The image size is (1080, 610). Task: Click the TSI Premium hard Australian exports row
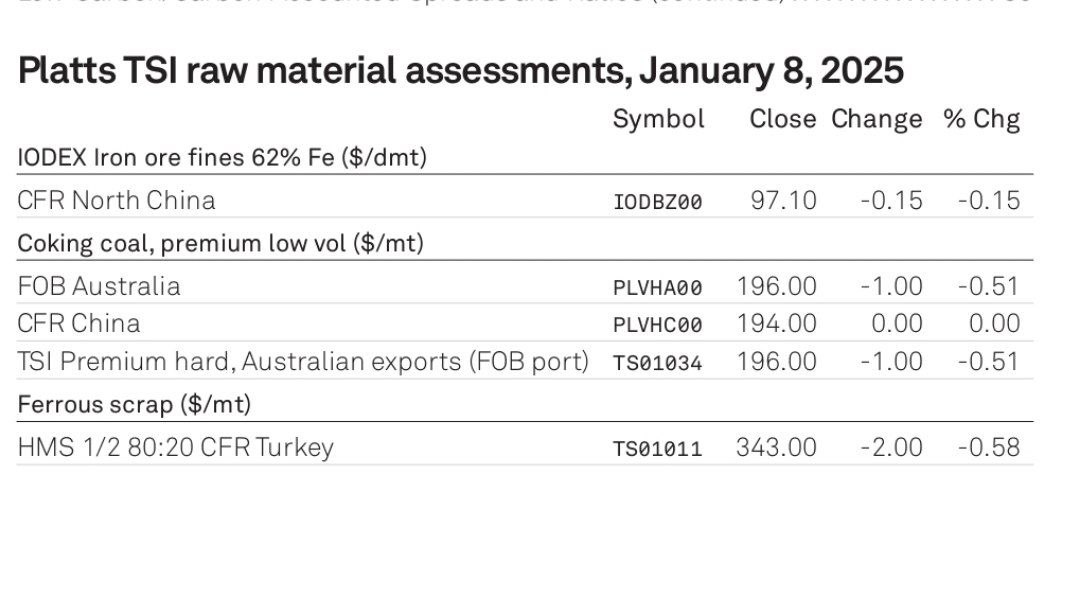pos(525,361)
